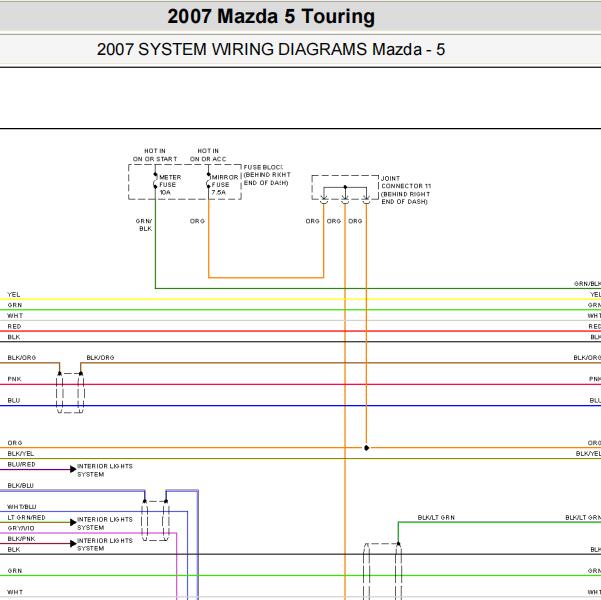This screenshot has width=601, height=600.
Task: Select the "PNK" label at the left wire end
Action: 14,379
